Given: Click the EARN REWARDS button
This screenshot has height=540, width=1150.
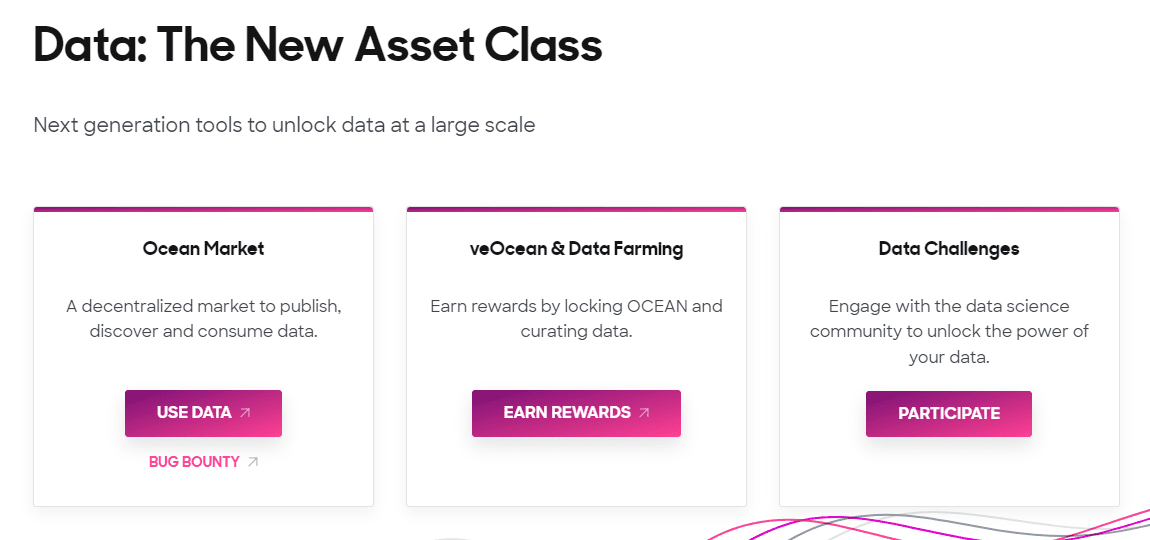Looking at the screenshot, I should tap(576, 413).
